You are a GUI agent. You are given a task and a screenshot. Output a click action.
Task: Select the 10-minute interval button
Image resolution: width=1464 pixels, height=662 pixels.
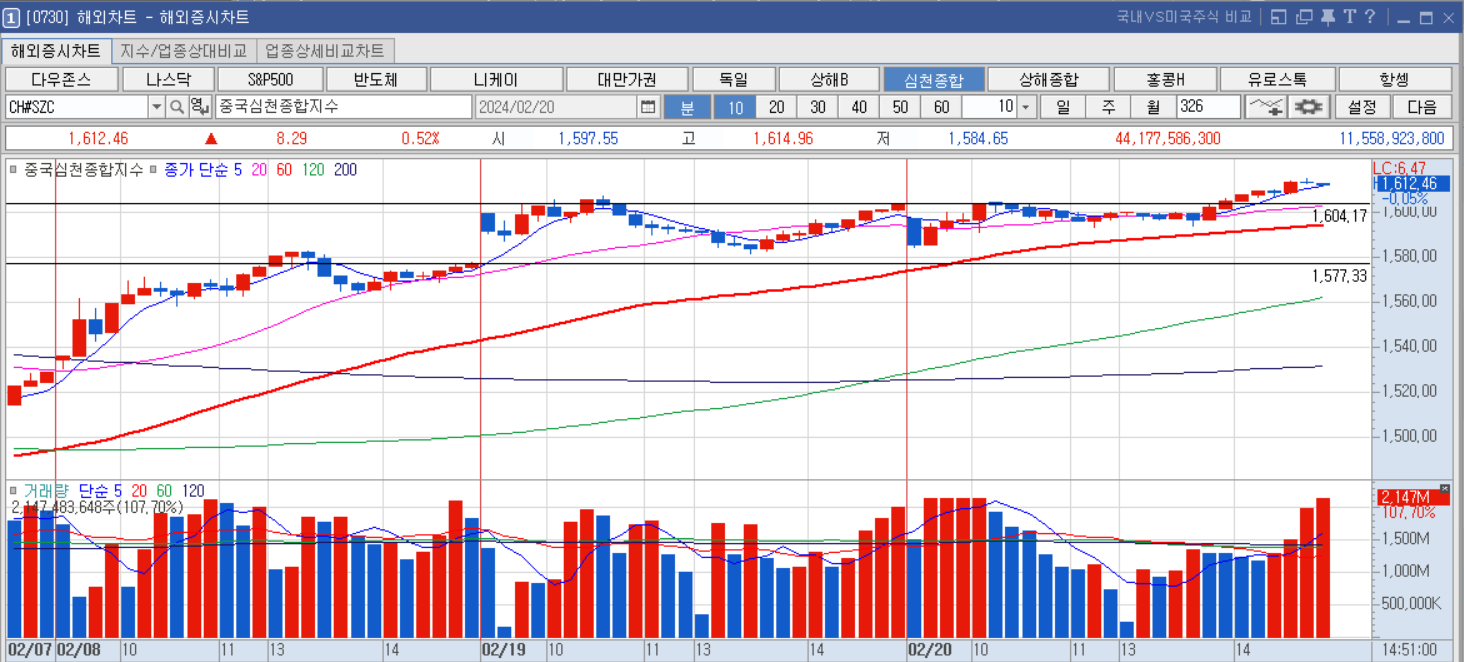[x=735, y=107]
